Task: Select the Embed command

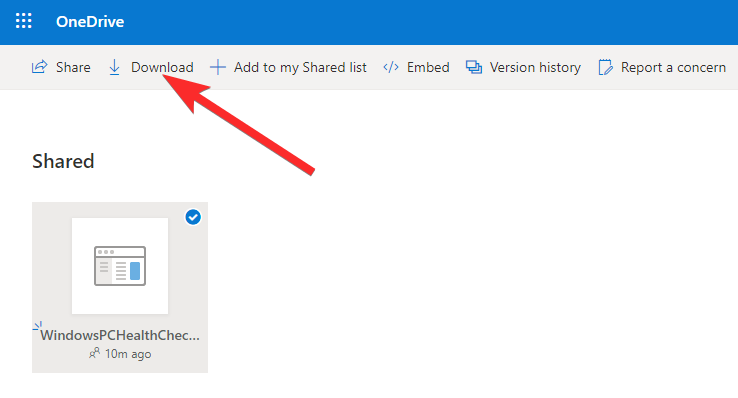Action: (428, 67)
